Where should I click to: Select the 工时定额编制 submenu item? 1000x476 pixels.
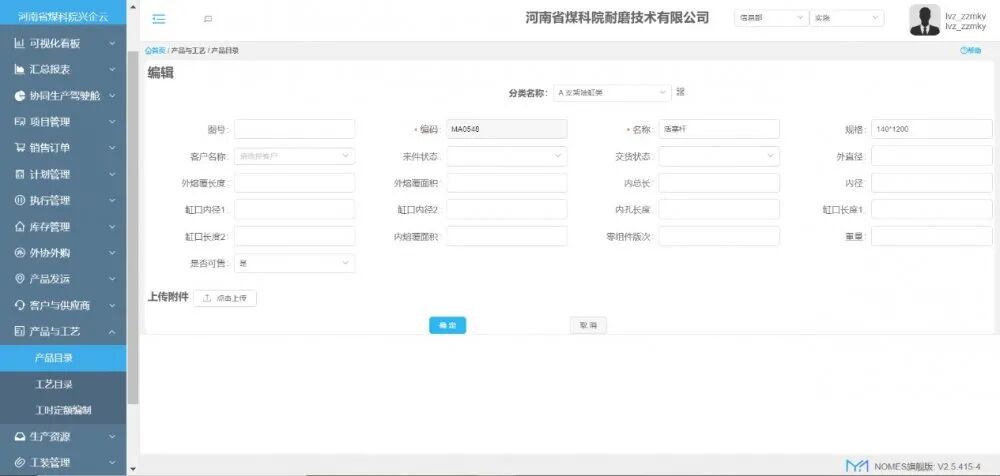[x=63, y=410]
